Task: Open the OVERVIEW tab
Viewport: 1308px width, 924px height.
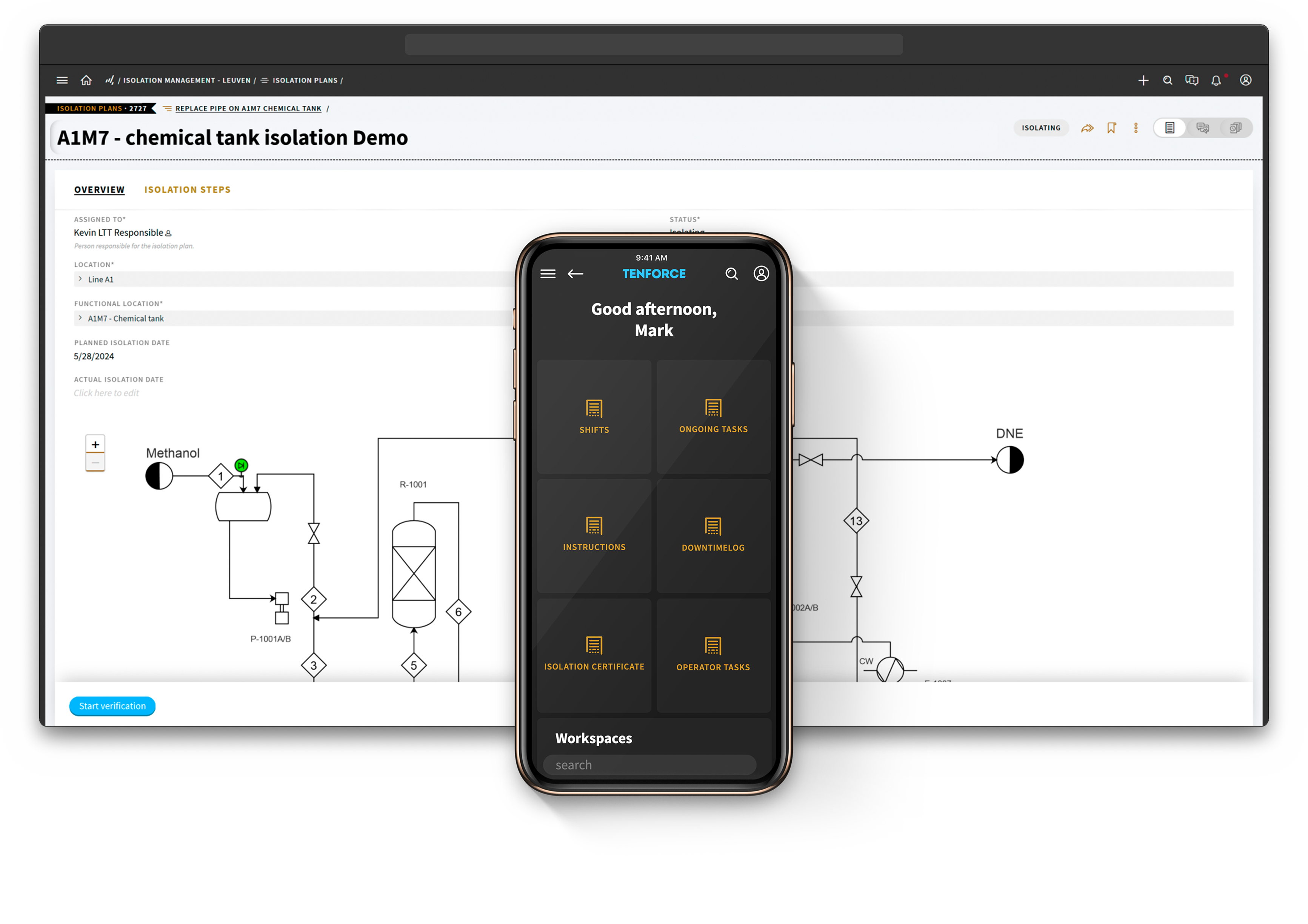Action: click(x=99, y=190)
